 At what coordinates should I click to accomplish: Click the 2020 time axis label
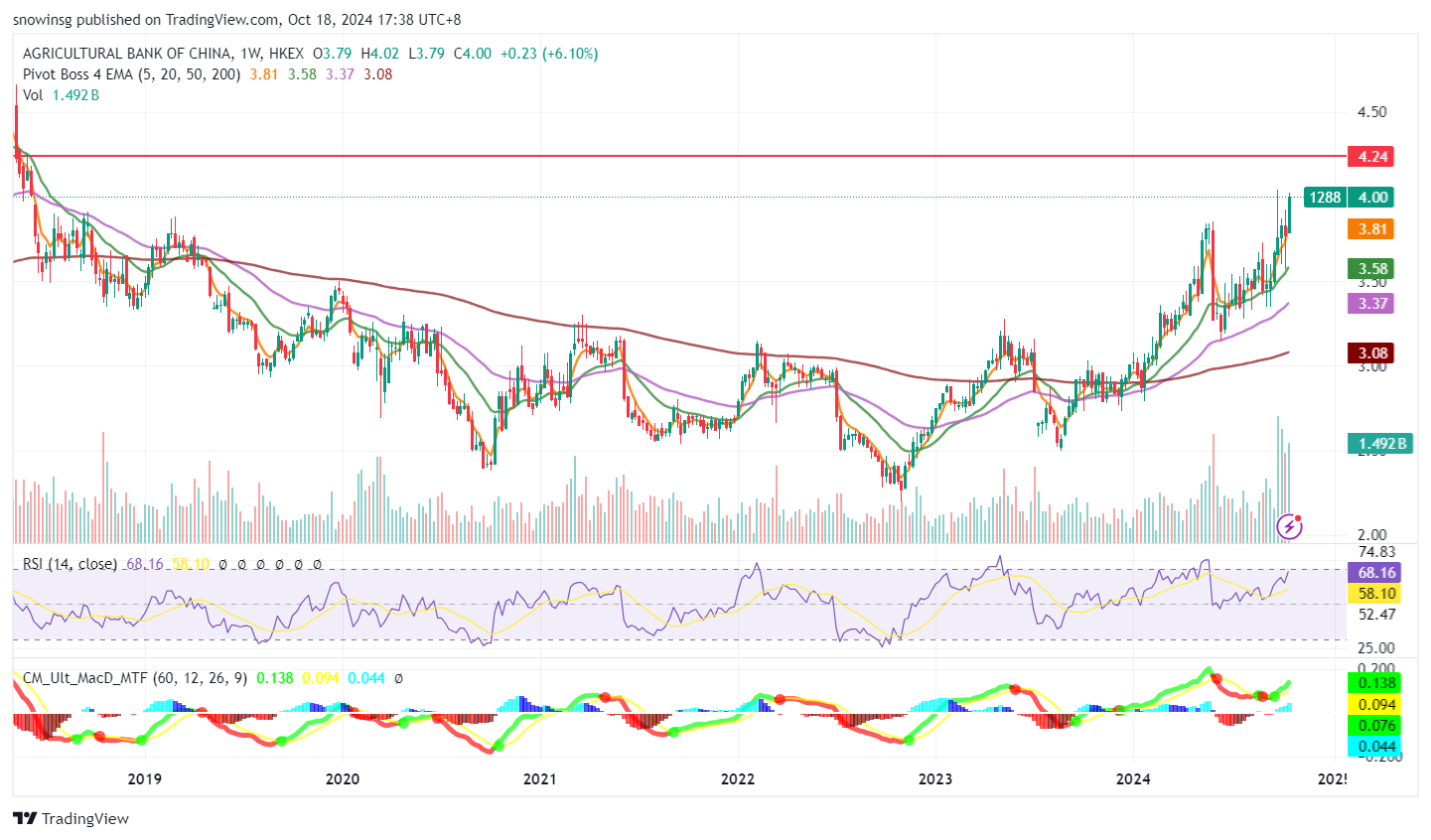[x=343, y=779]
